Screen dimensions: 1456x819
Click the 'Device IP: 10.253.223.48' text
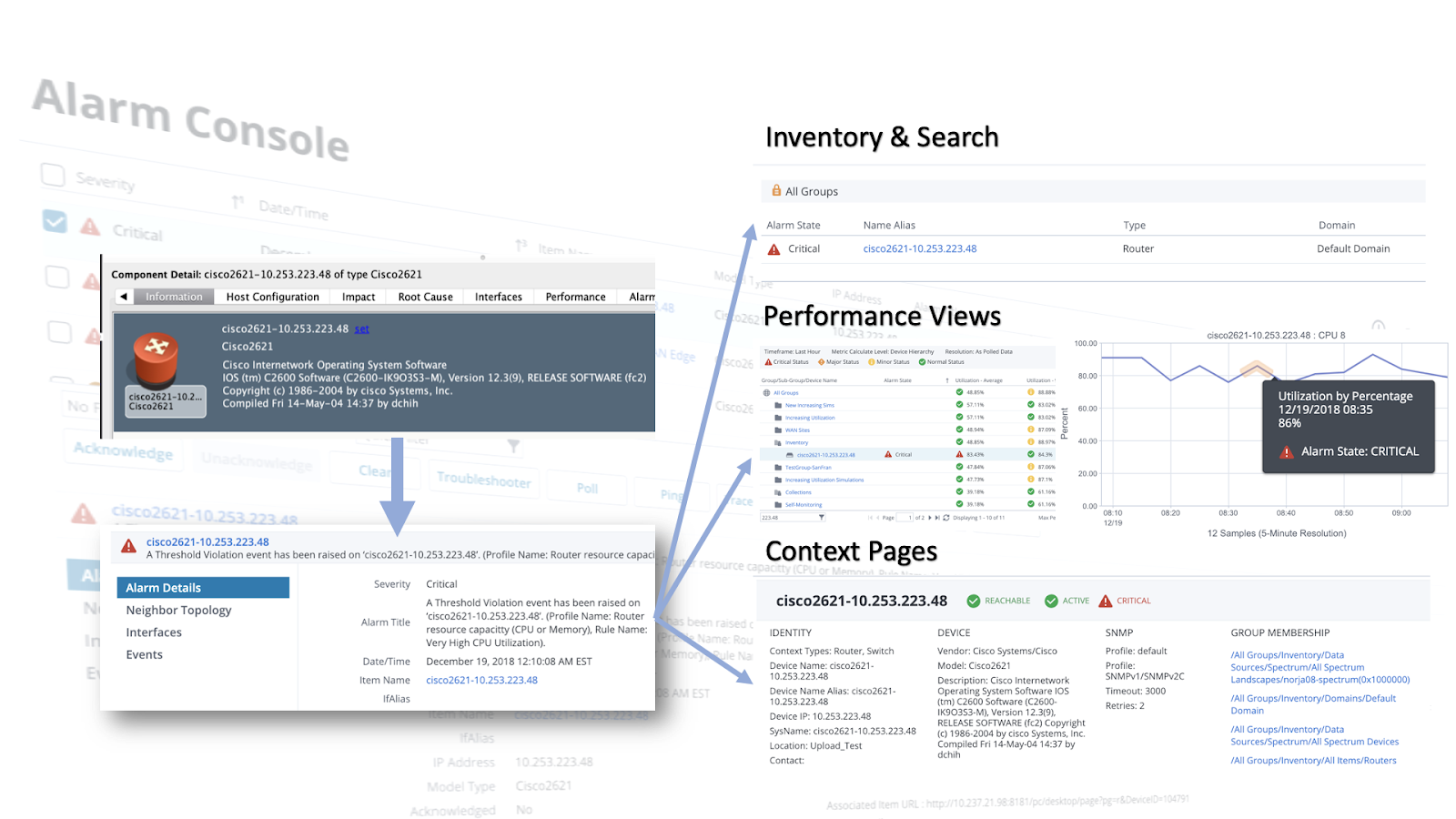click(x=820, y=717)
